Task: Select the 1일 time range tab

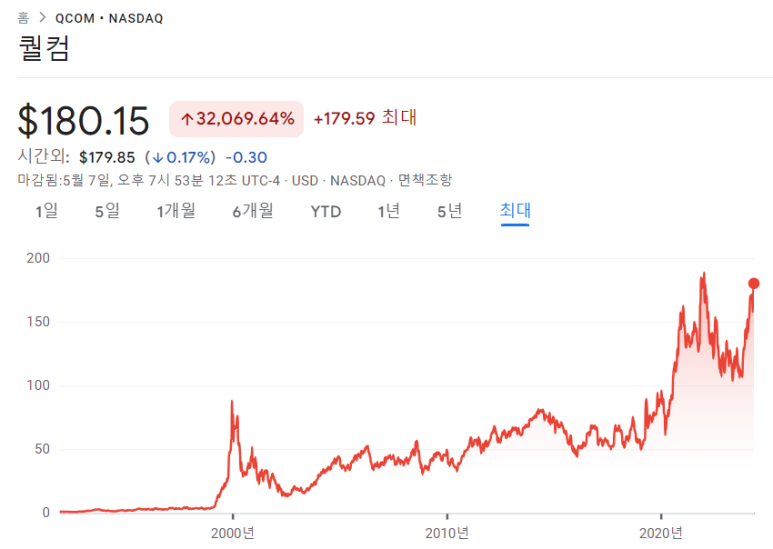Action: pyautogui.click(x=46, y=211)
